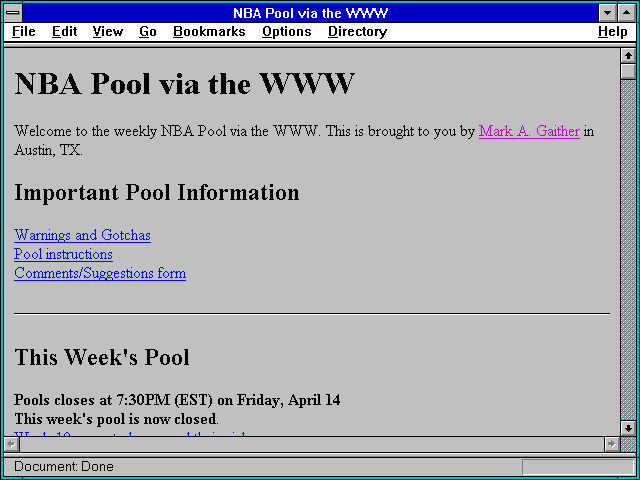
Task: Click the 'NBA Pool via the WWW' page heading
Action: 184,84
